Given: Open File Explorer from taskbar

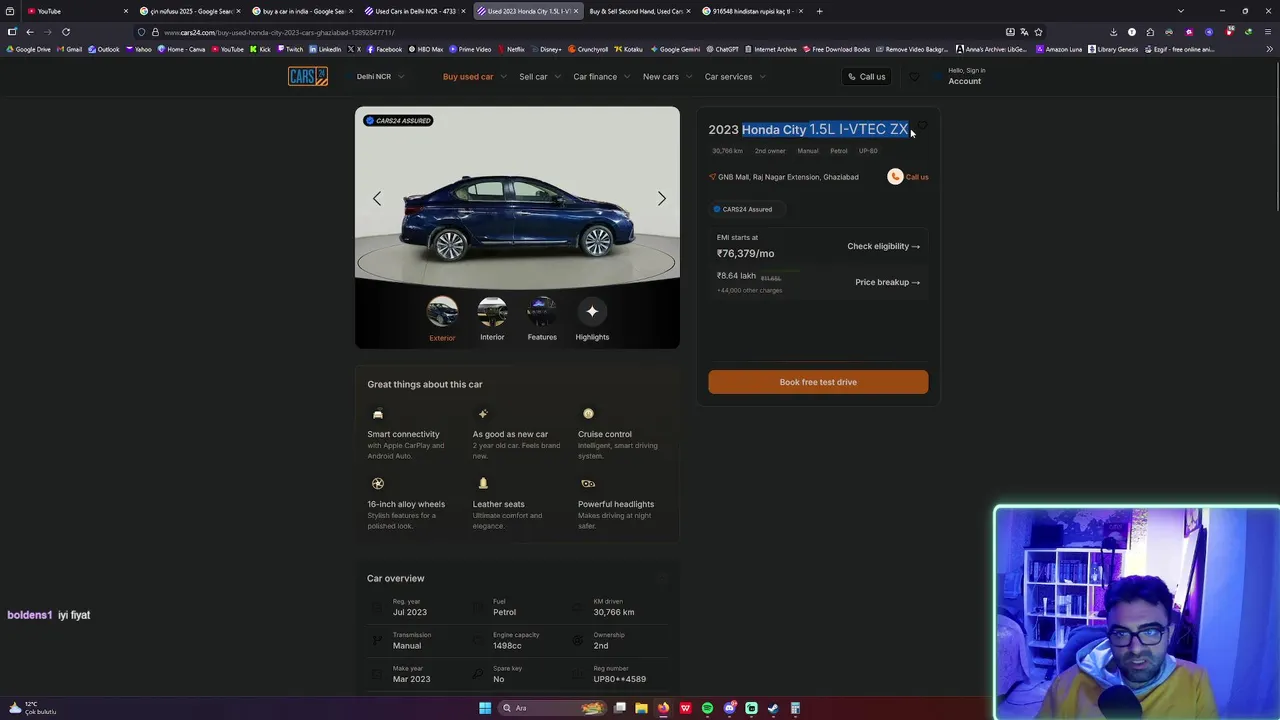Looking at the screenshot, I should [x=641, y=708].
